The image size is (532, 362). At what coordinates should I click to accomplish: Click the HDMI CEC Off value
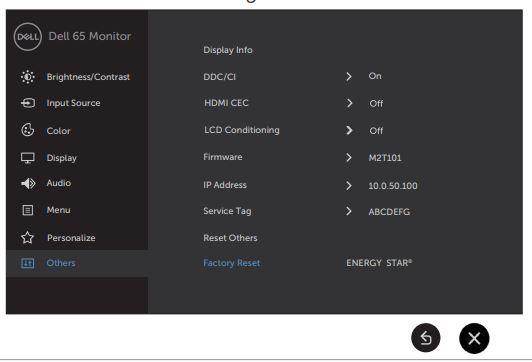click(x=376, y=103)
